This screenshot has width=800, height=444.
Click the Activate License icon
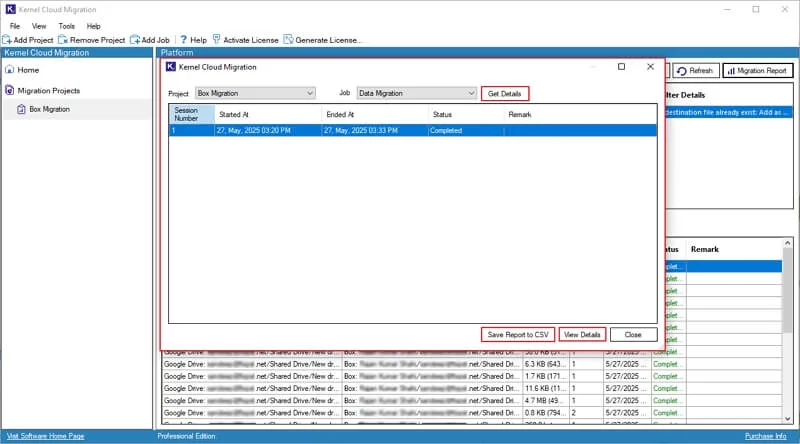pos(216,39)
